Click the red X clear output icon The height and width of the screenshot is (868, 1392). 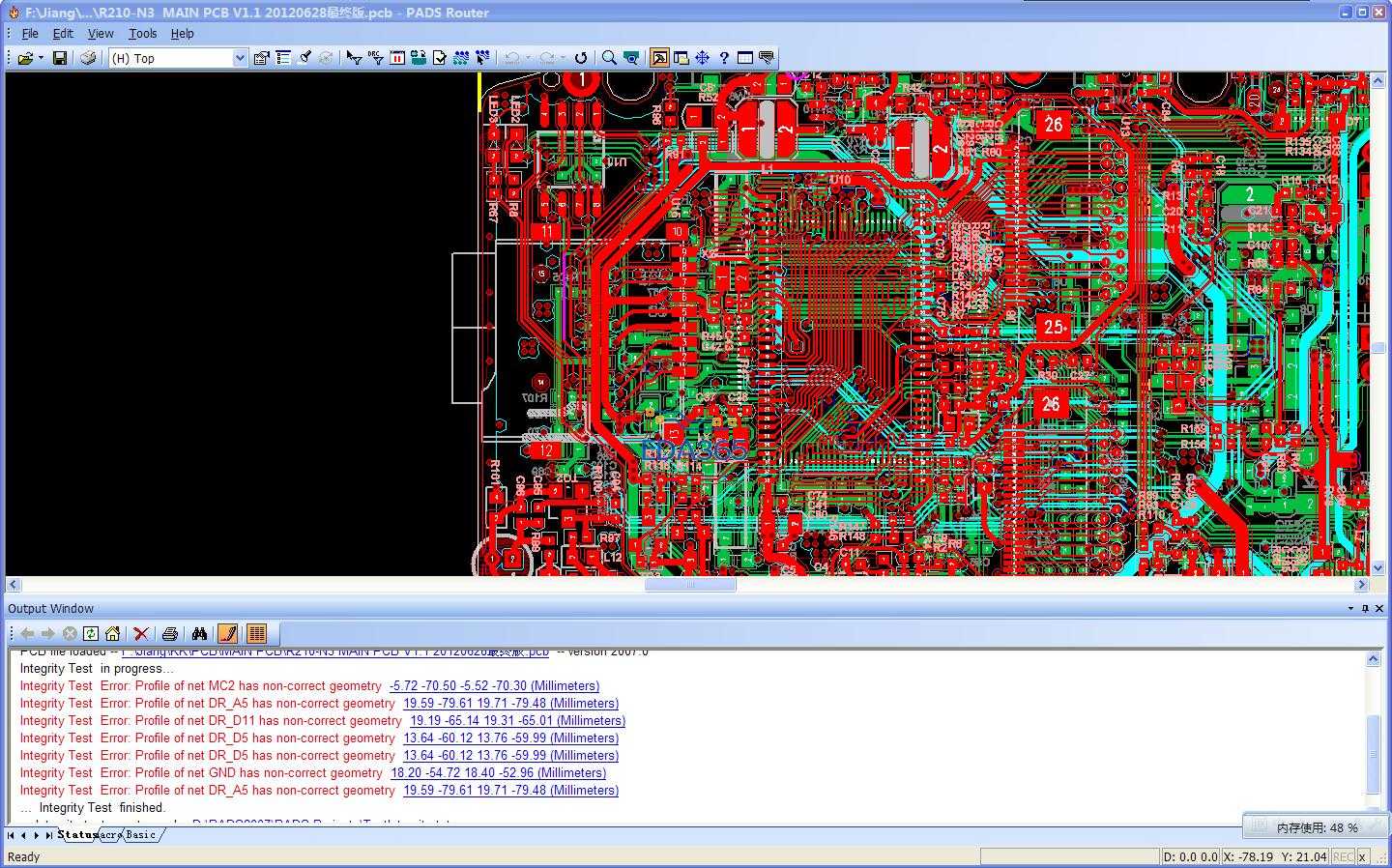141,634
